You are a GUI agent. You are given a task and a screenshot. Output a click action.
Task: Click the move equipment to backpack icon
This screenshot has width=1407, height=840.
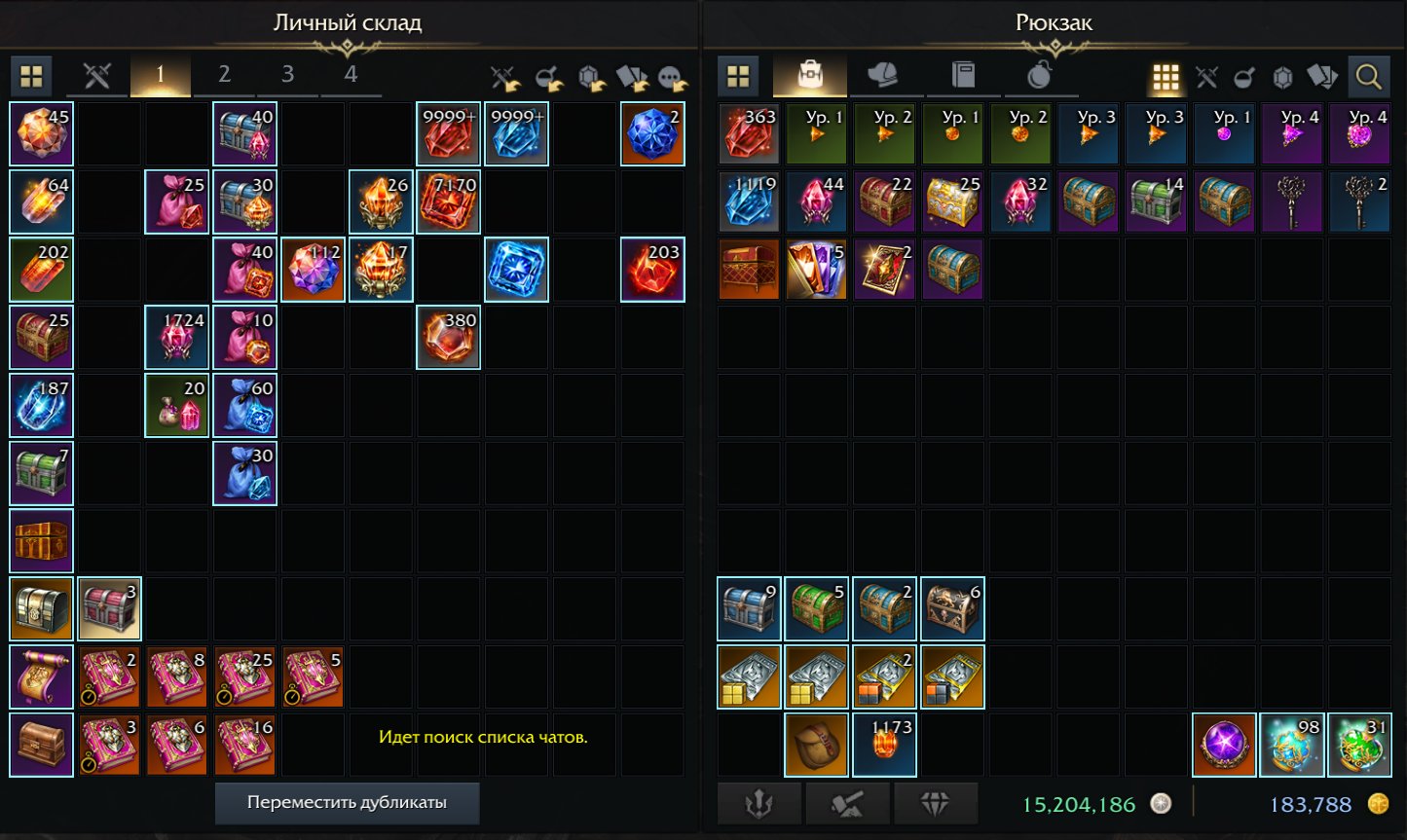coord(502,77)
